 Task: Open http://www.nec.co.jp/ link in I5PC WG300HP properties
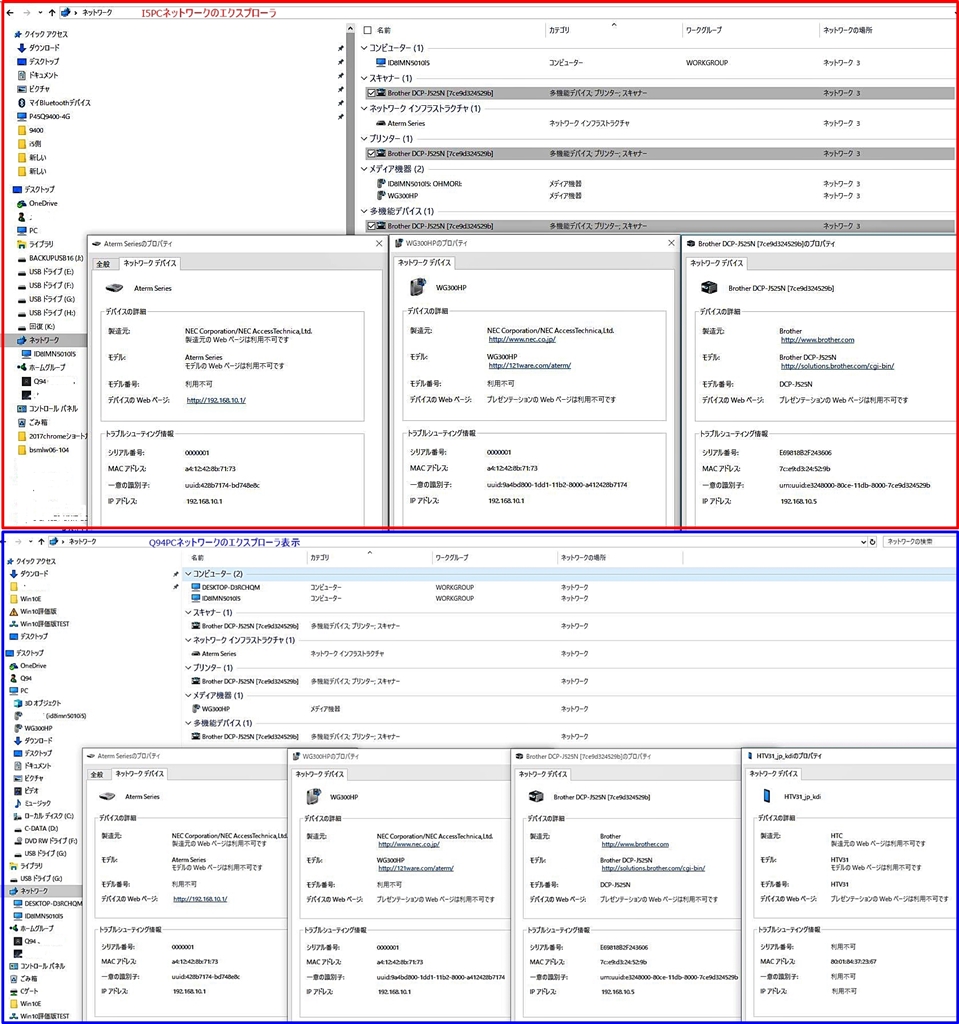coord(522,340)
